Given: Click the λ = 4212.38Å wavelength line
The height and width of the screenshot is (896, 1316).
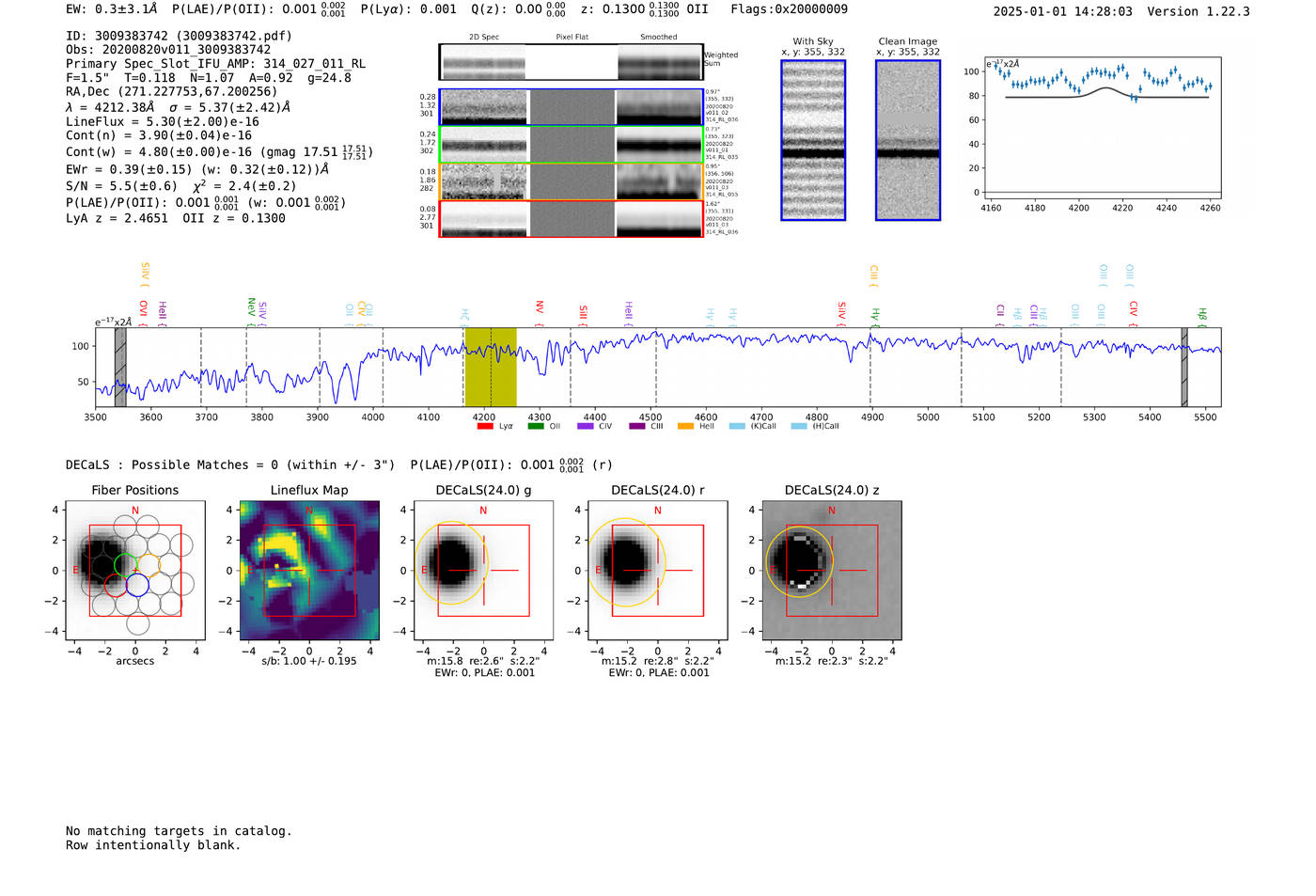Looking at the screenshot, I should click(x=178, y=107).
